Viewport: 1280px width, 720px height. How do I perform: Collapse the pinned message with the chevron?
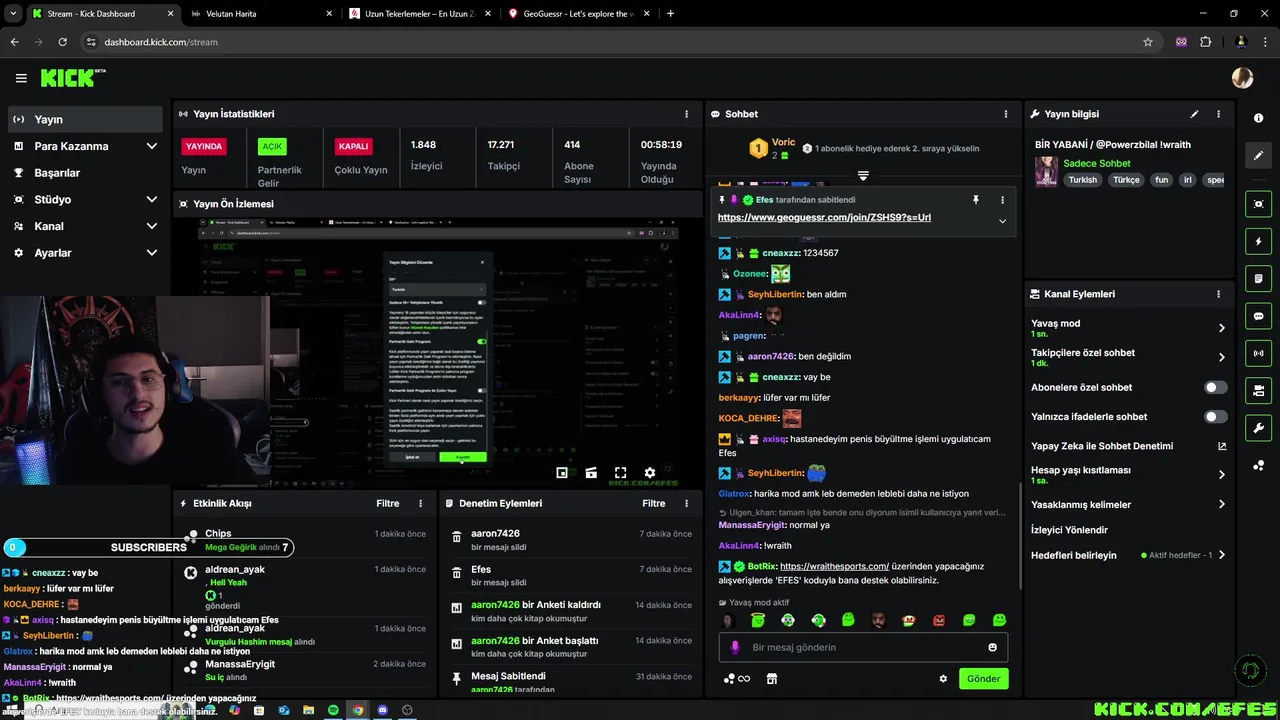(x=1002, y=221)
